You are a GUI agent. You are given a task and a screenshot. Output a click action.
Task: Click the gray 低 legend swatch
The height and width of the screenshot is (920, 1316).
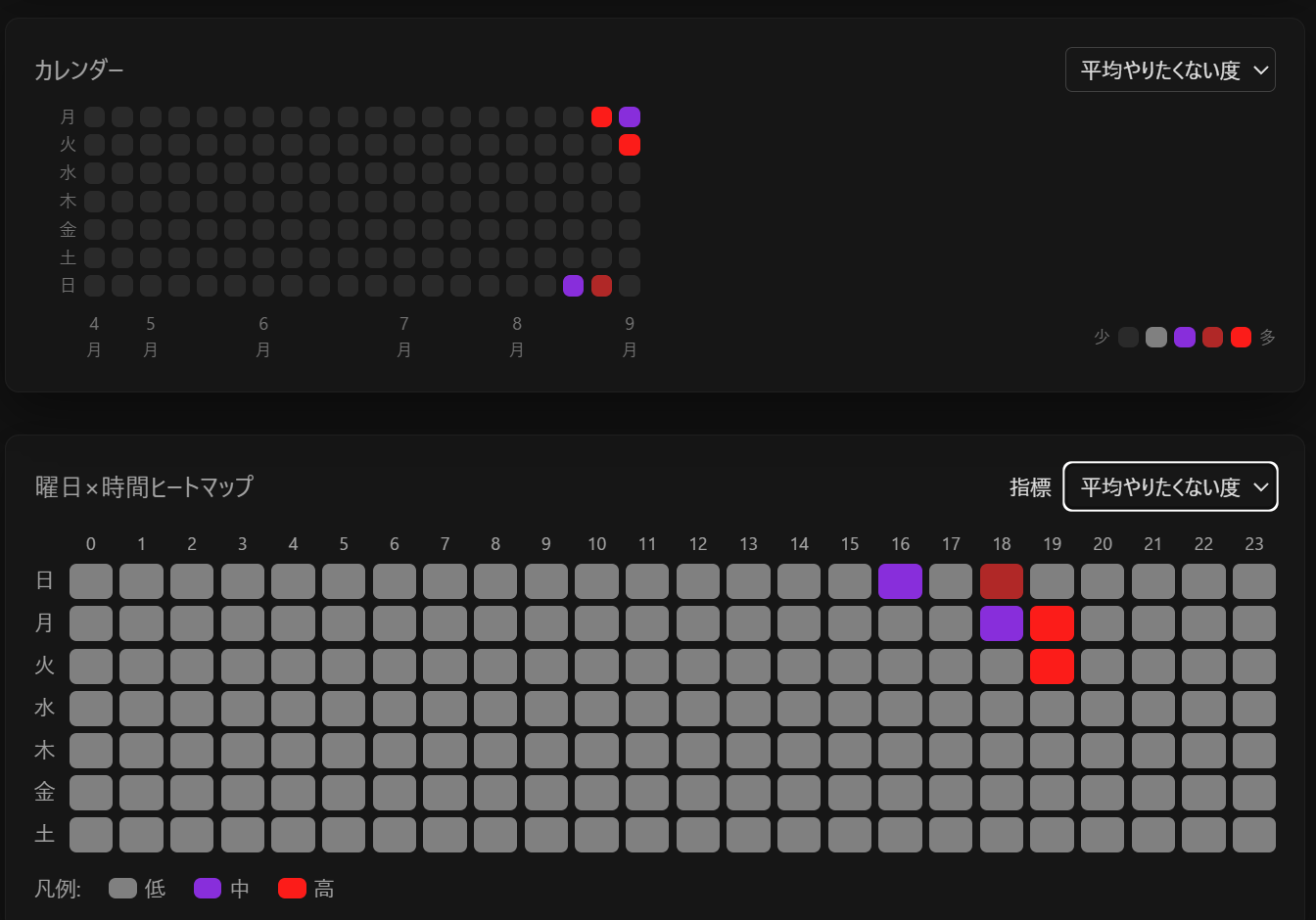pos(122,889)
